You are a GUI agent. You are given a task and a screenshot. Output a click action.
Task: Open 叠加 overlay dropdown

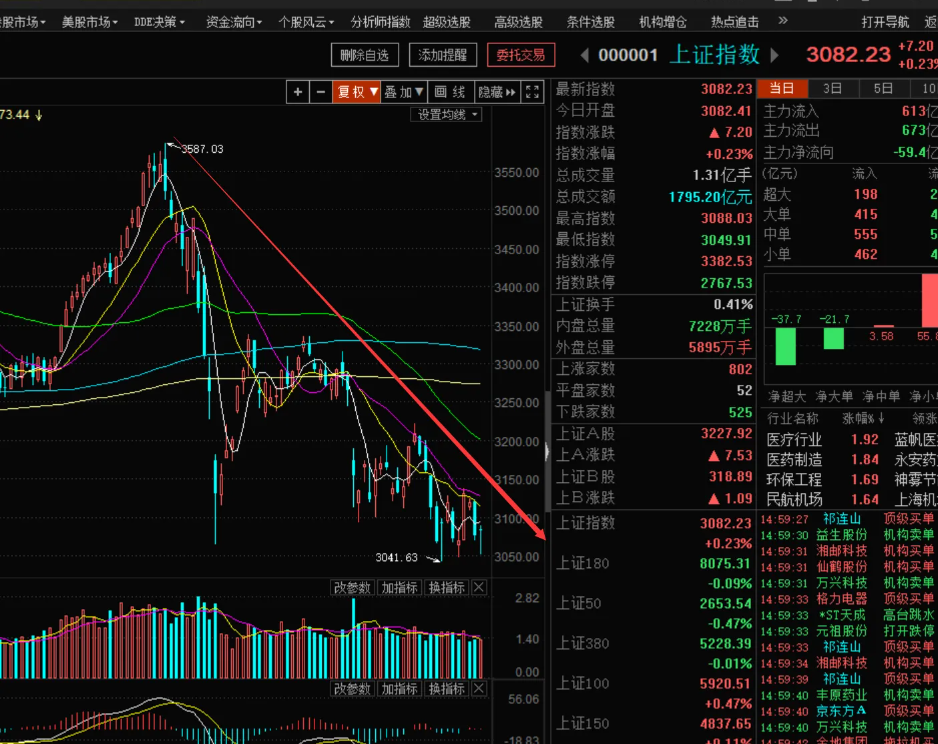point(404,92)
